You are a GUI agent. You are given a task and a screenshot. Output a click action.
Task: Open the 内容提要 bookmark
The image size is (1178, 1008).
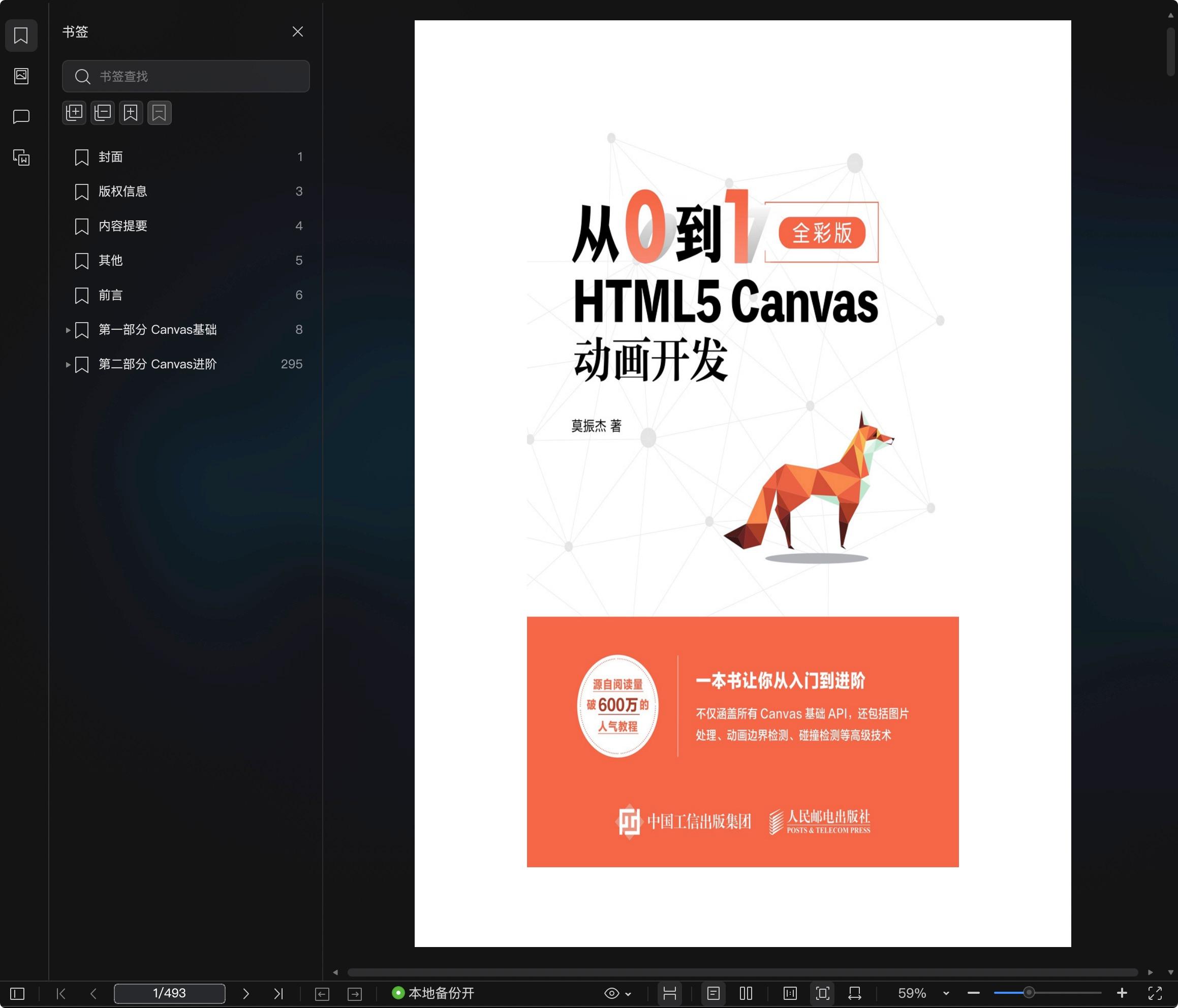coord(186,226)
